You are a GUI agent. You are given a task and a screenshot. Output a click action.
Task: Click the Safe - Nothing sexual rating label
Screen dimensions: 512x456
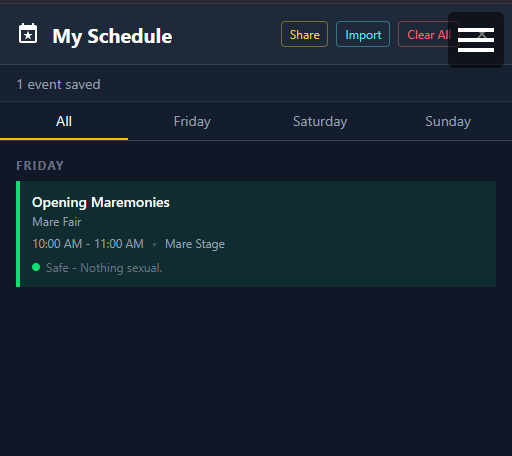click(x=104, y=268)
